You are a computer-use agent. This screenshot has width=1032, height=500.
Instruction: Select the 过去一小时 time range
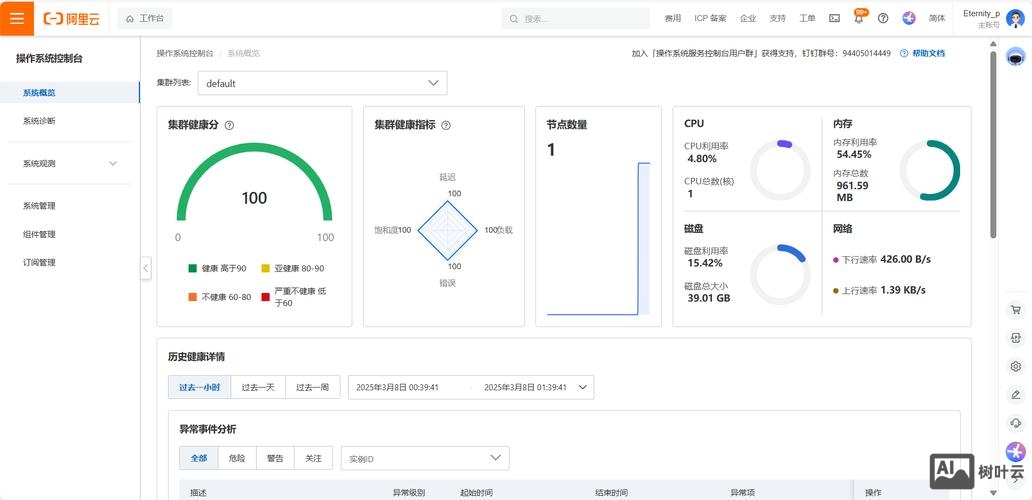(199, 388)
